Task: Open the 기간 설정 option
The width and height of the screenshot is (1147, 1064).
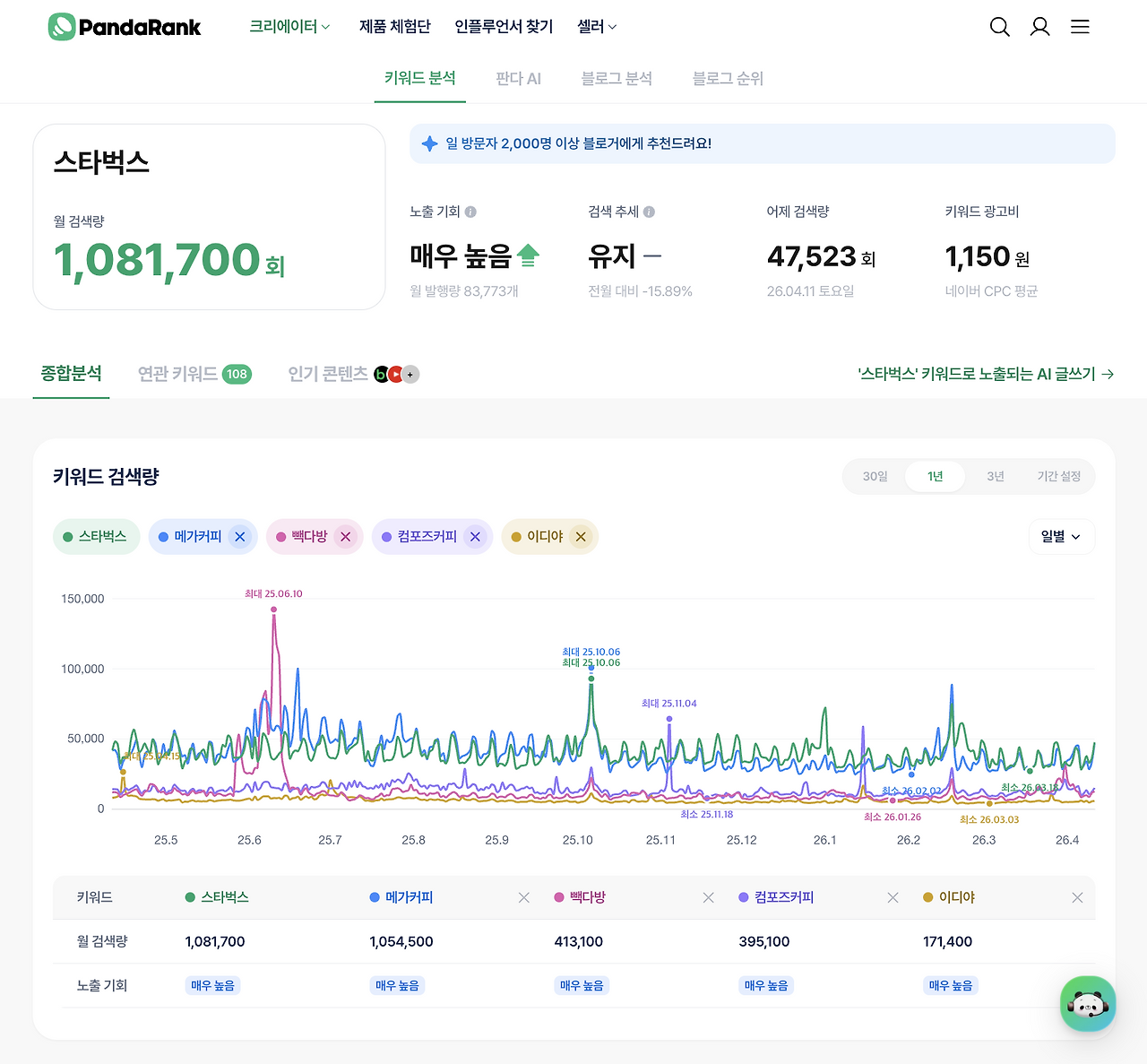Action: [1059, 476]
